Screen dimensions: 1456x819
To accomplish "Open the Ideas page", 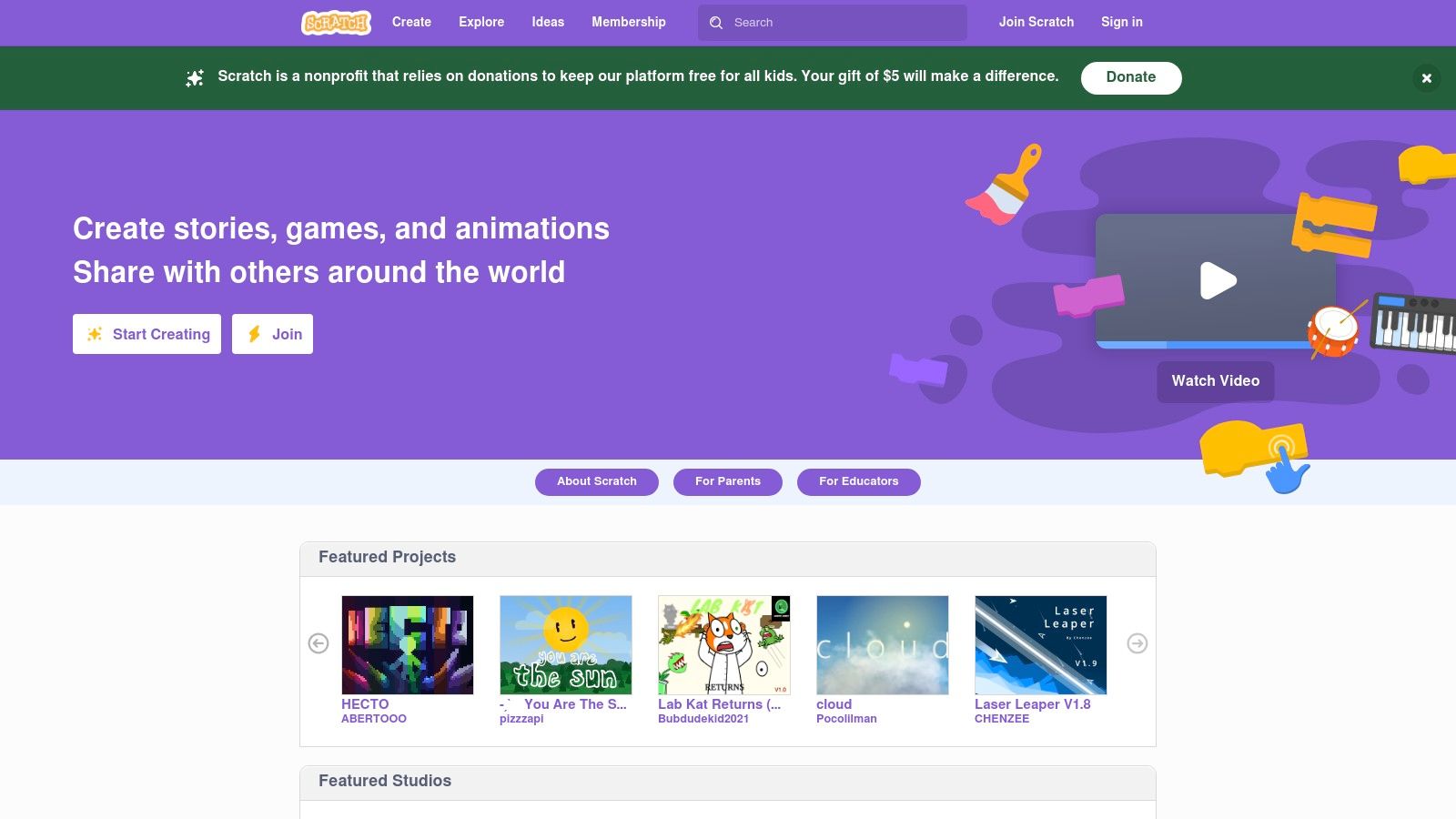I will point(548,22).
